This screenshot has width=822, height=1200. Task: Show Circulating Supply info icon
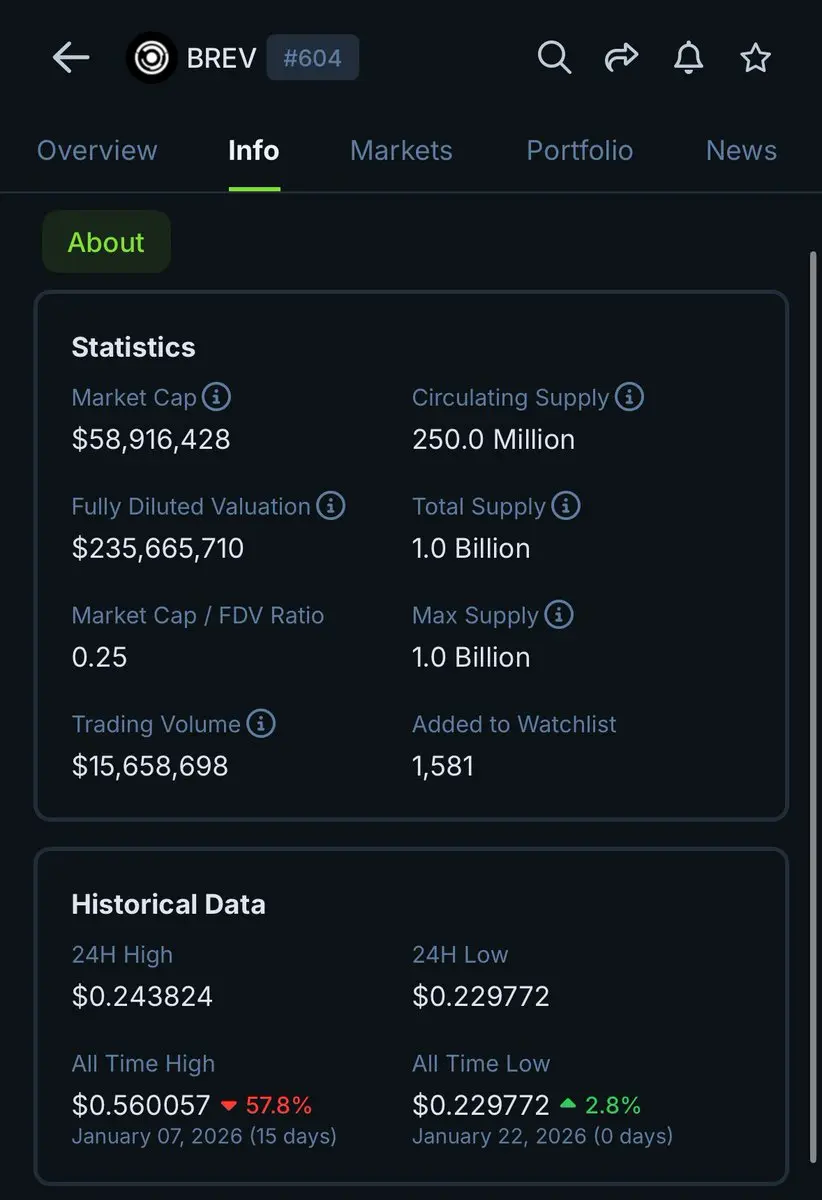point(629,397)
